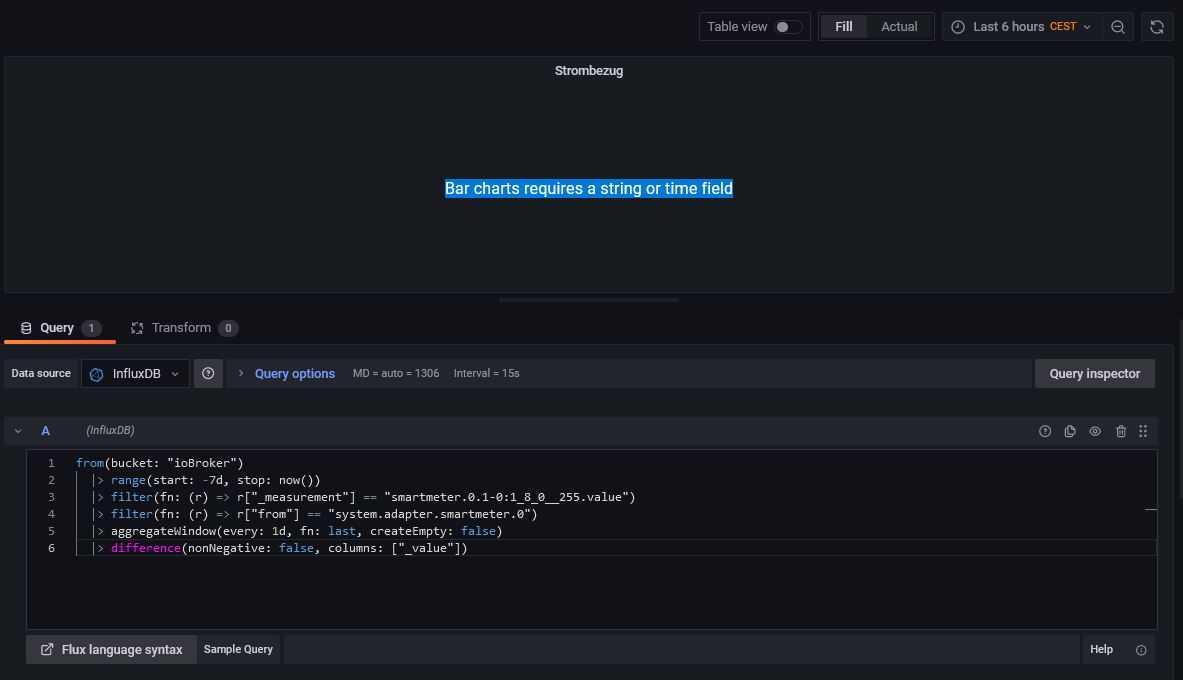Click the query A help icon
The image size is (1183, 680).
(1045, 431)
